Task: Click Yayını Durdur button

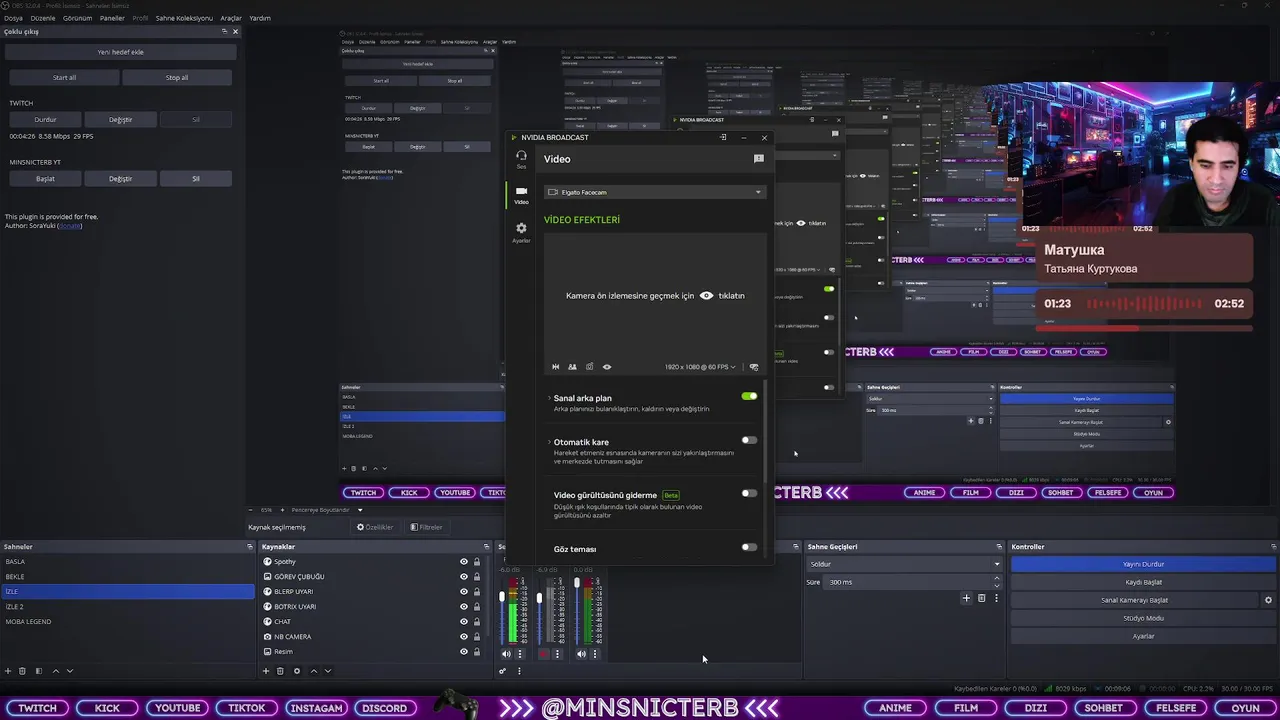Action: [x=1143, y=564]
